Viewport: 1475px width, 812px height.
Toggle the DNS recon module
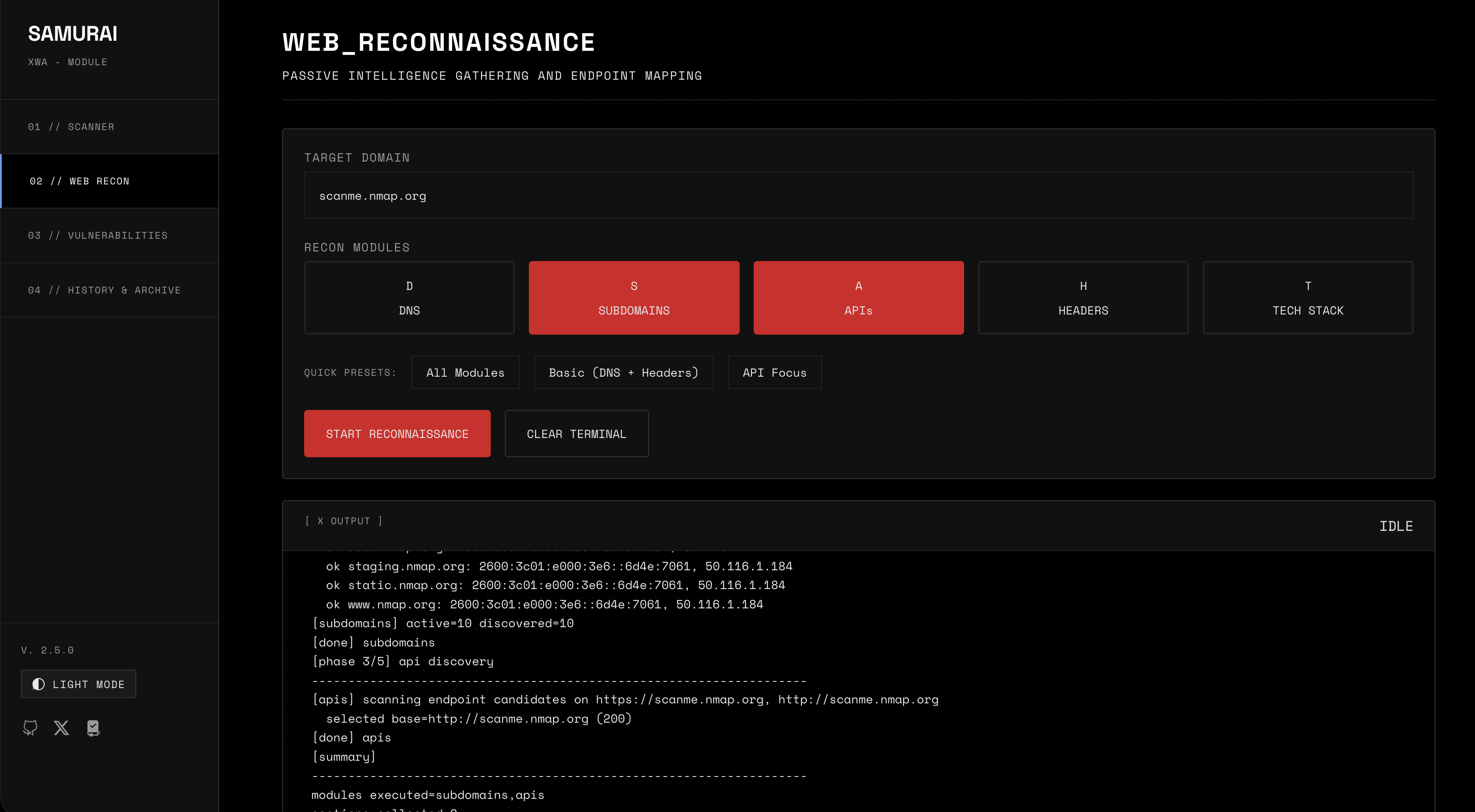coord(409,297)
